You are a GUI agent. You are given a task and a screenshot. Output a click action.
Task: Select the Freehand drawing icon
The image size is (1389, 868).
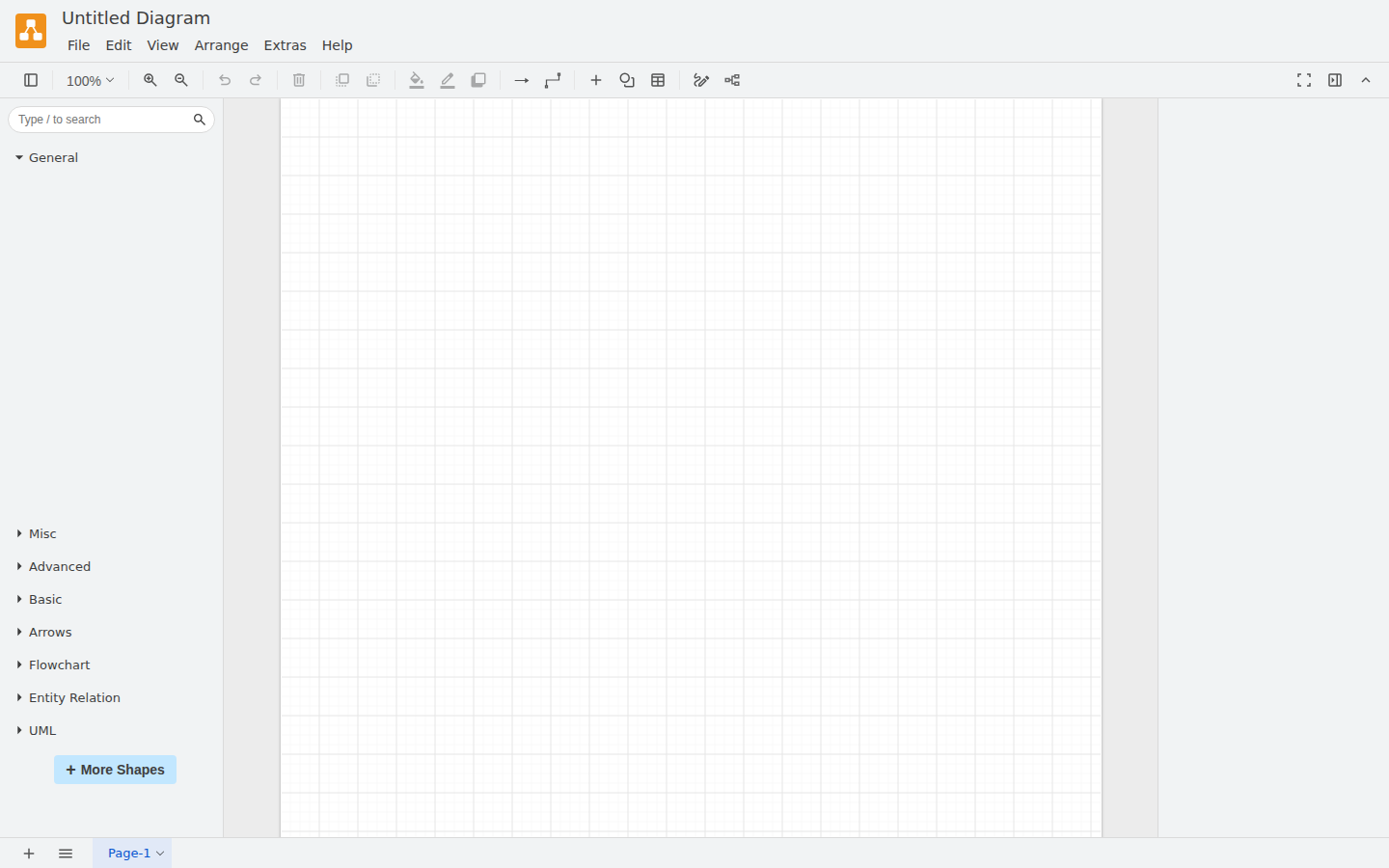tap(701, 80)
